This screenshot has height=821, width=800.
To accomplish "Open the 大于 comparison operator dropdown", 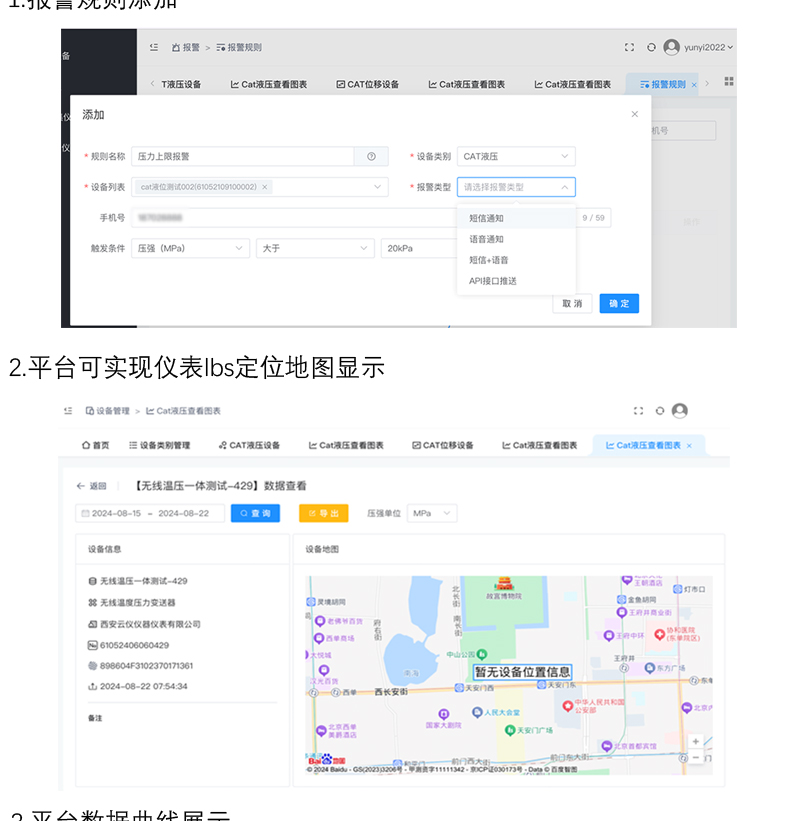I will pos(314,248).
